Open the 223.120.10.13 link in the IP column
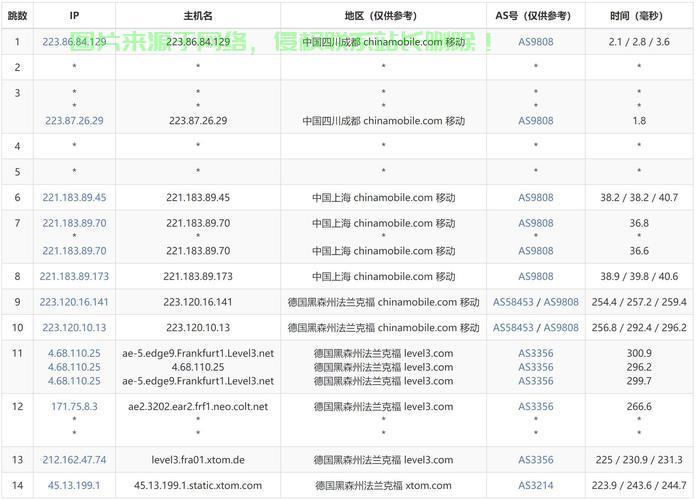Image resolution: width=696 pixels, height=500 pixels. [x=75, y=327]
